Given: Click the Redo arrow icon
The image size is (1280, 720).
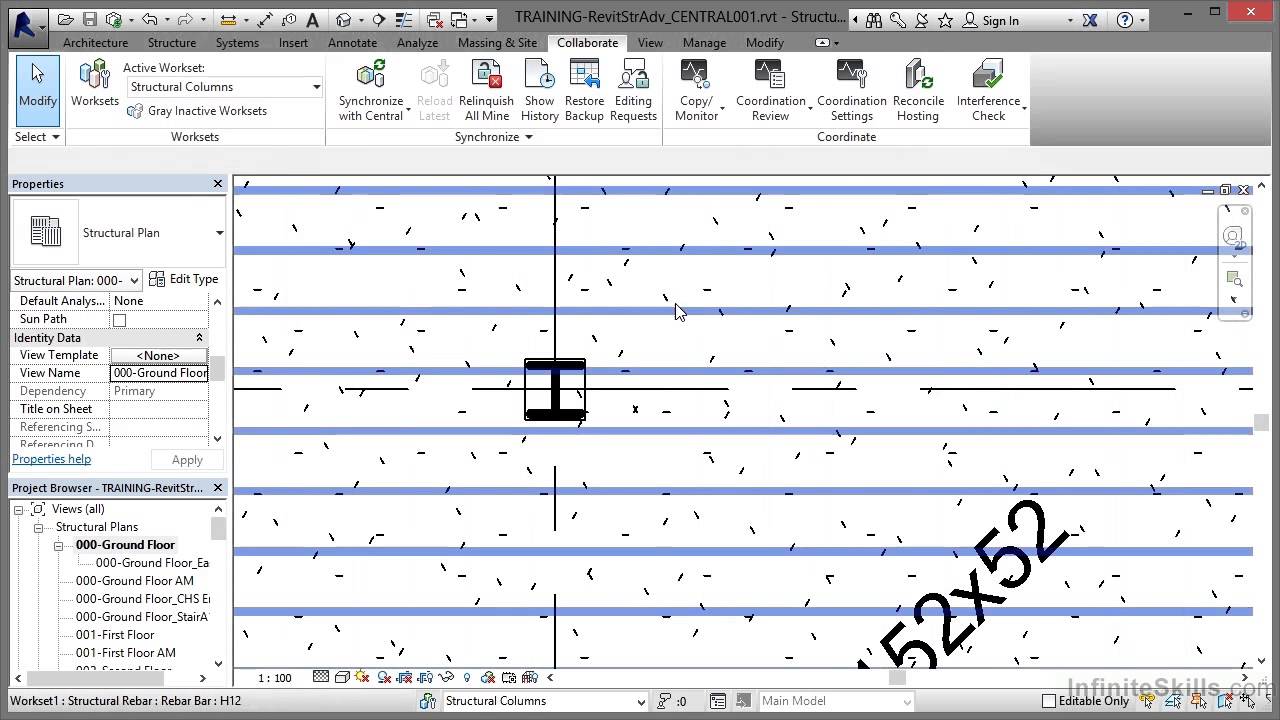Looking at the screenshot, I should point(185,20).
